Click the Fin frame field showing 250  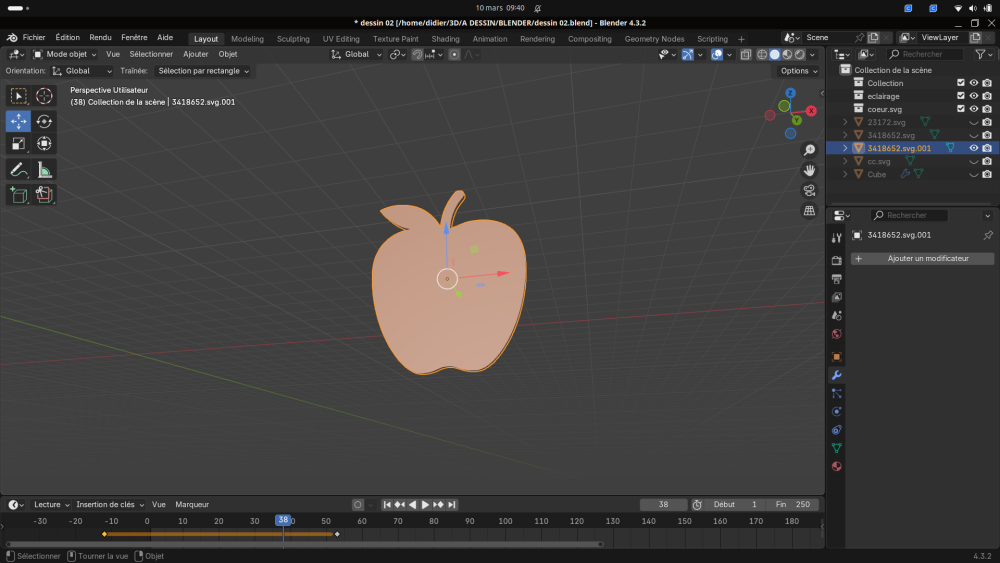point(795,505)
